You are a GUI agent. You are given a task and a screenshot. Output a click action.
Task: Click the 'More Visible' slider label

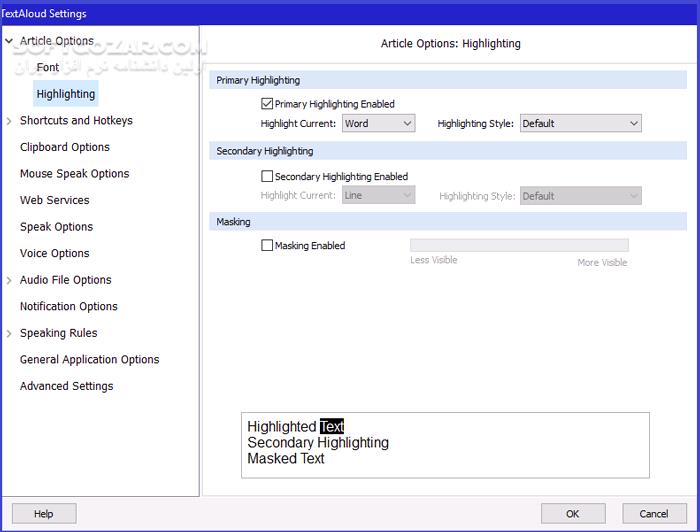(602, 262)
